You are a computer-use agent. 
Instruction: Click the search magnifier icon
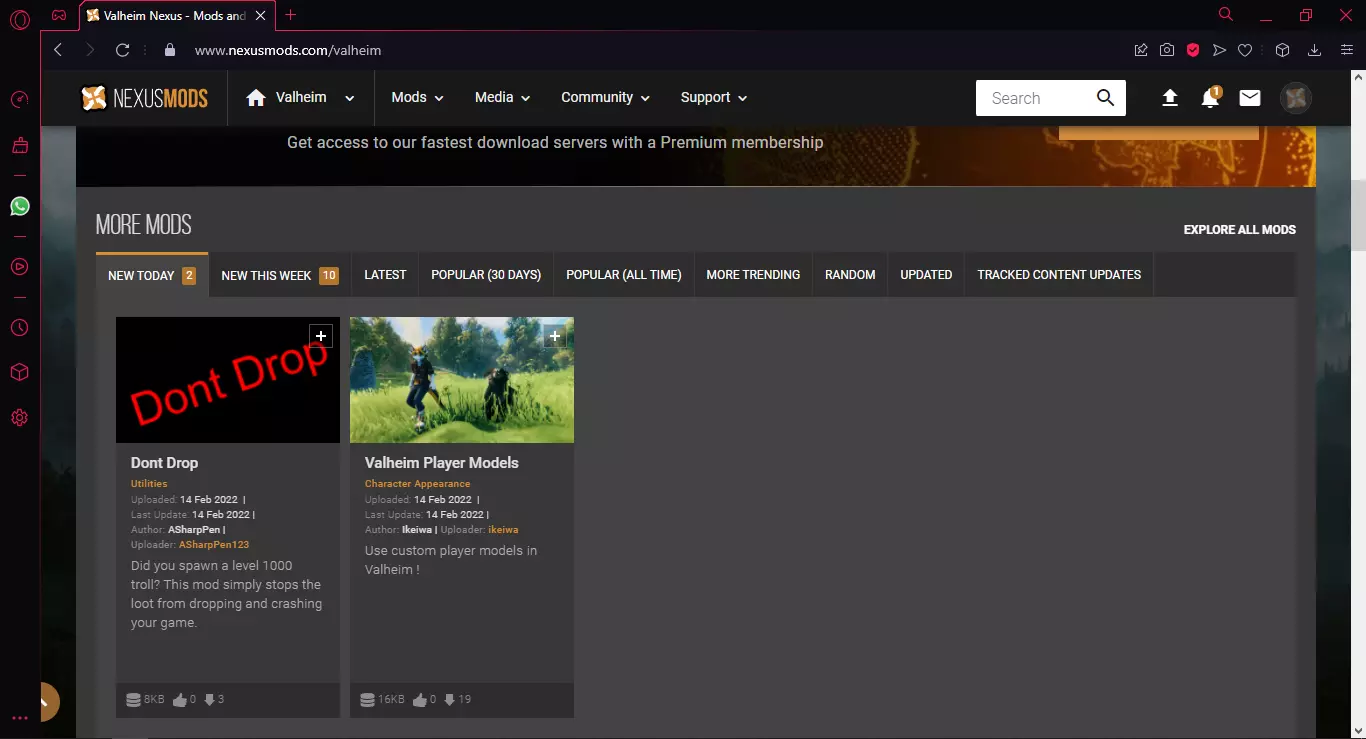[1105, 98]
